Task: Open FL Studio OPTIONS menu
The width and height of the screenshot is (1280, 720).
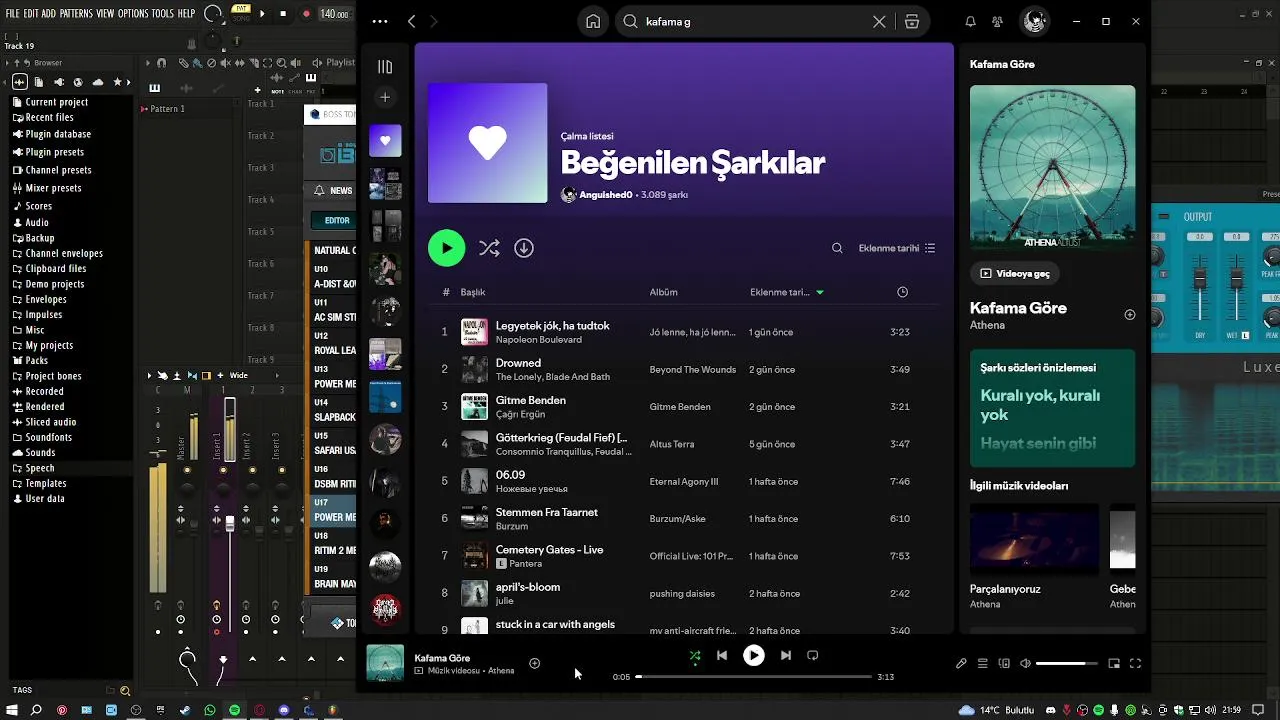Action: coord(133,14)
